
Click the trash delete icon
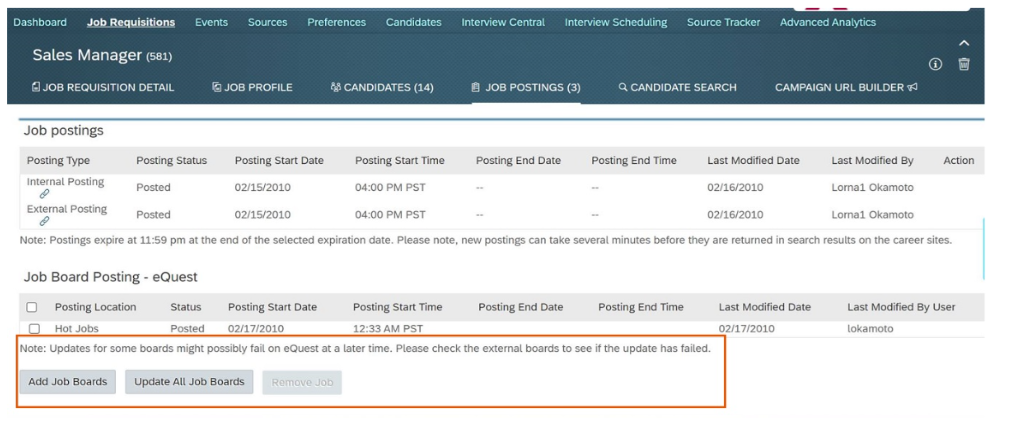[x=964, y=64]
